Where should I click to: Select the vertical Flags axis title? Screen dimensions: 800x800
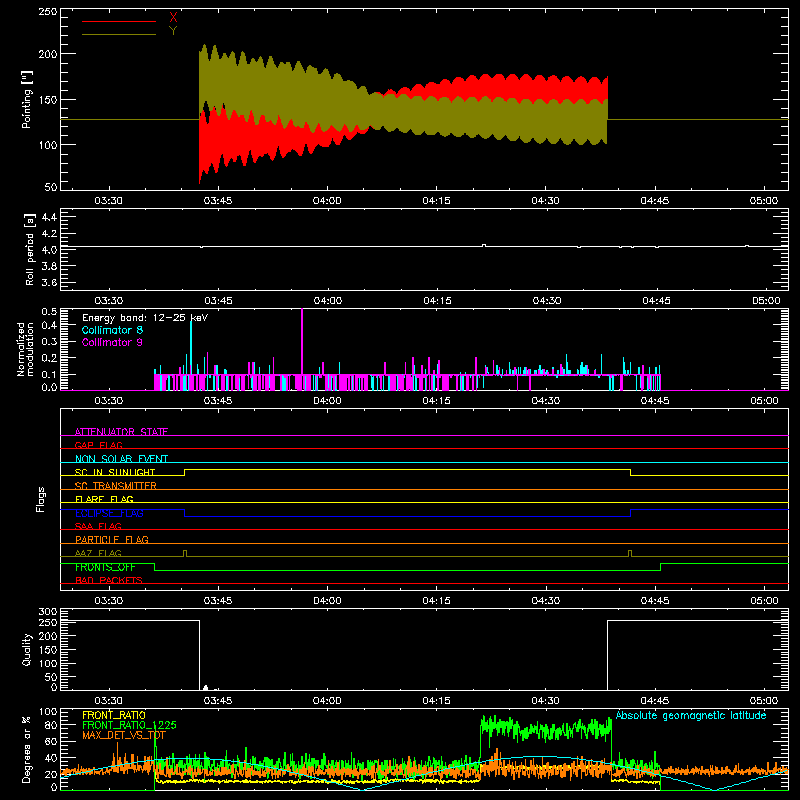[41, 499]
